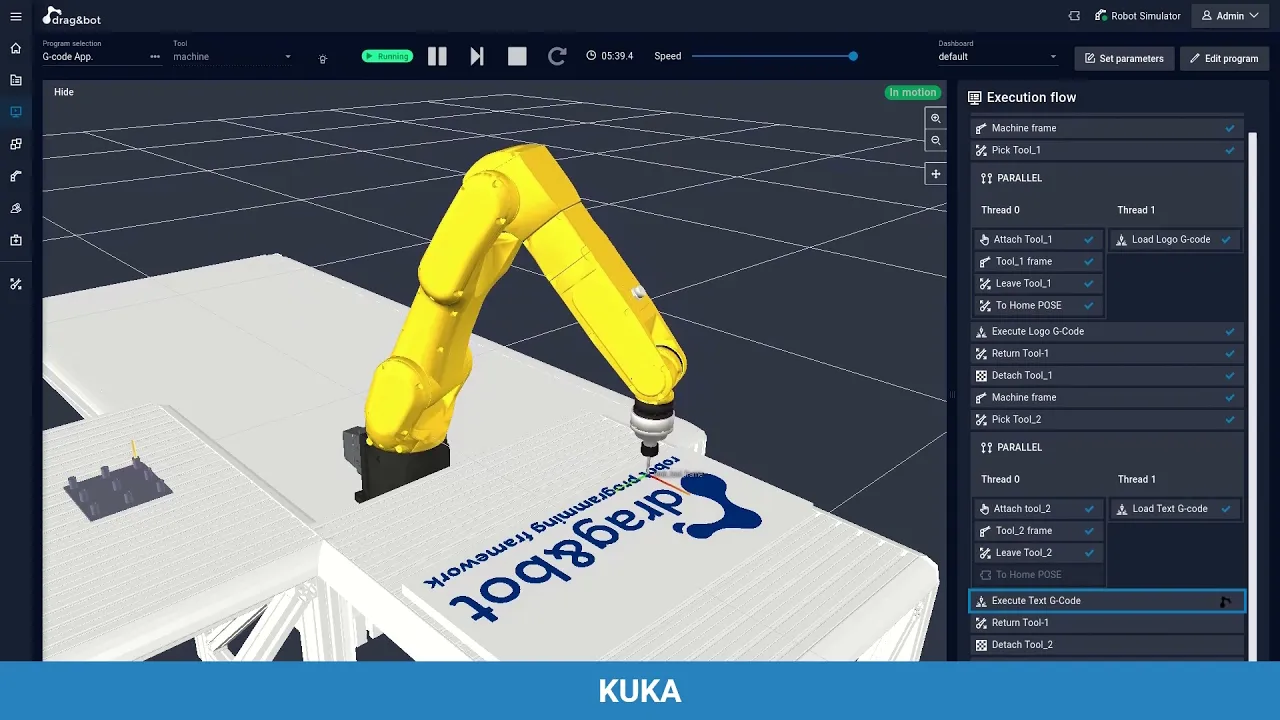1280x720 pixels.
Task: Step to next program block
Action: 477,57
